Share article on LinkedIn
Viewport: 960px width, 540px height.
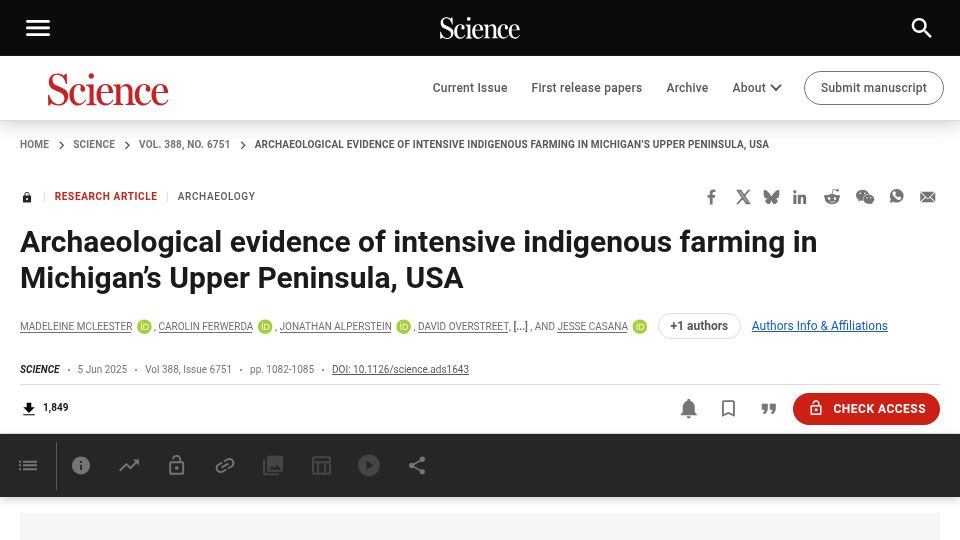point(800,197)
